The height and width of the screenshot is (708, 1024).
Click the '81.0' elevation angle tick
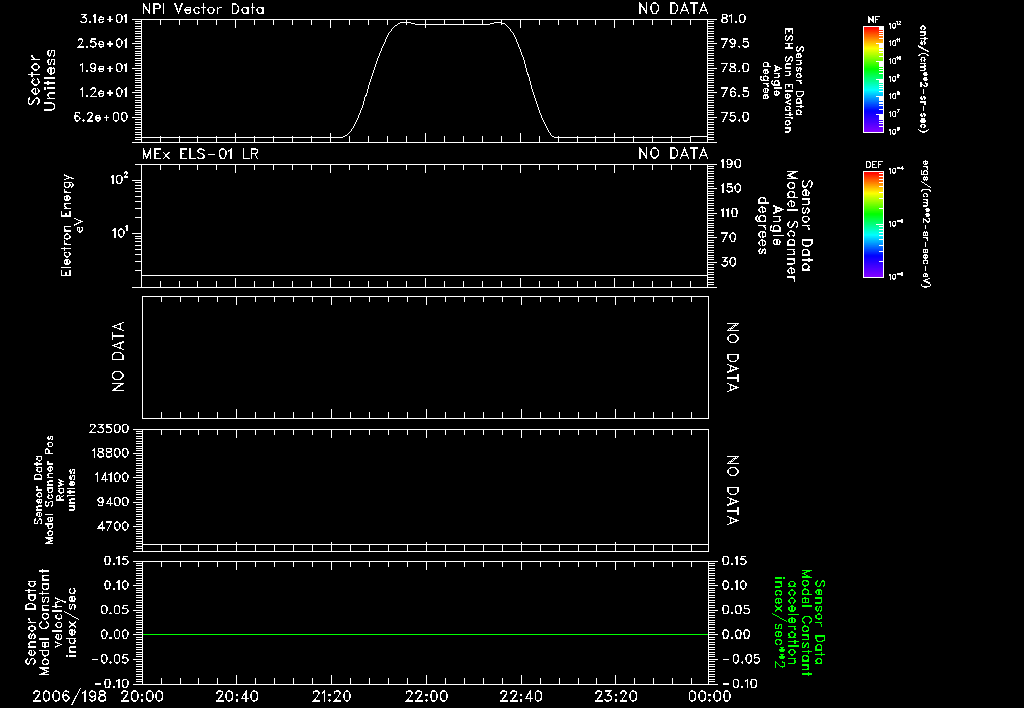(x=733, y=19)
